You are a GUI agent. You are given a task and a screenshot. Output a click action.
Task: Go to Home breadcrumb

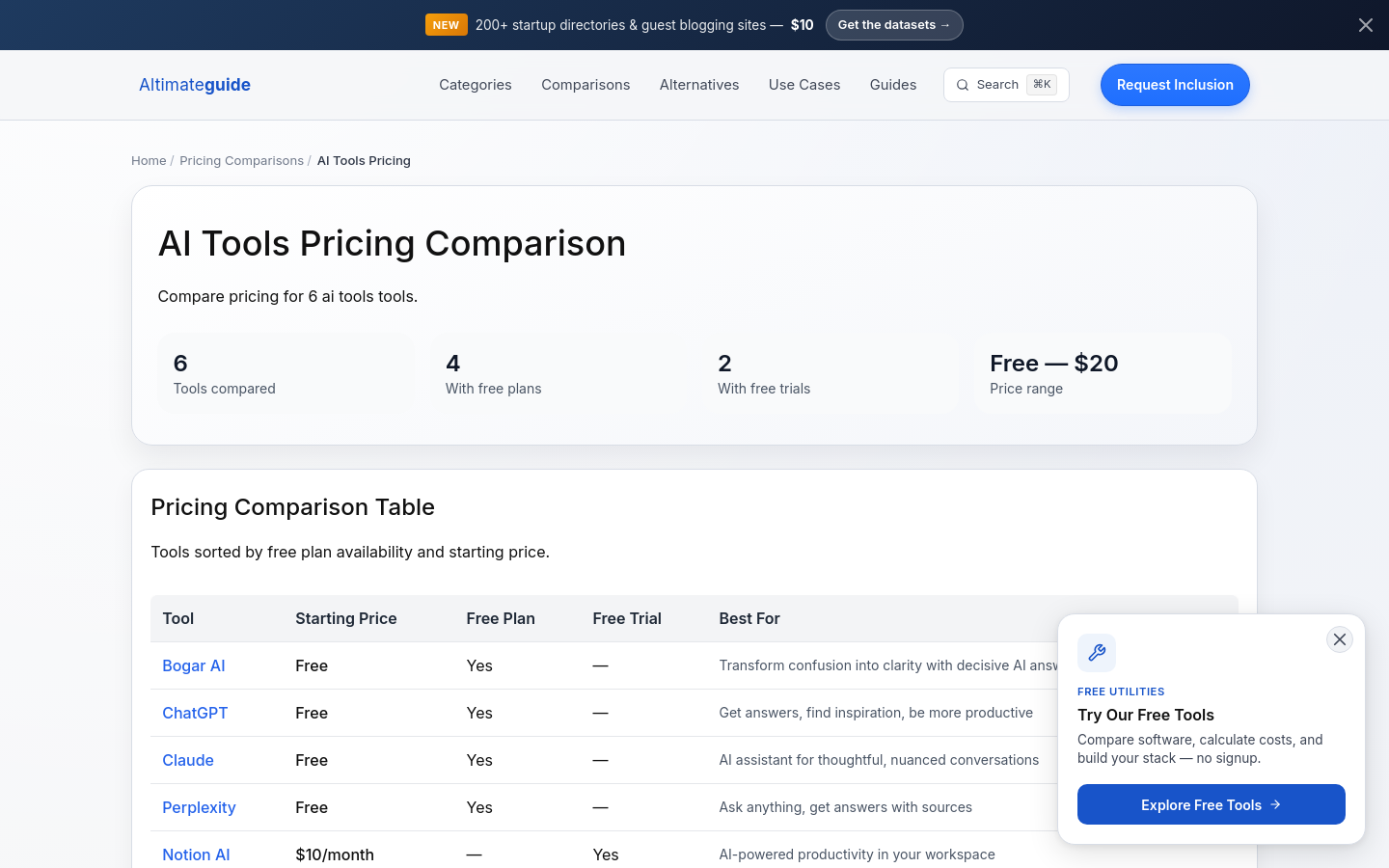click(x=149, y=161)
